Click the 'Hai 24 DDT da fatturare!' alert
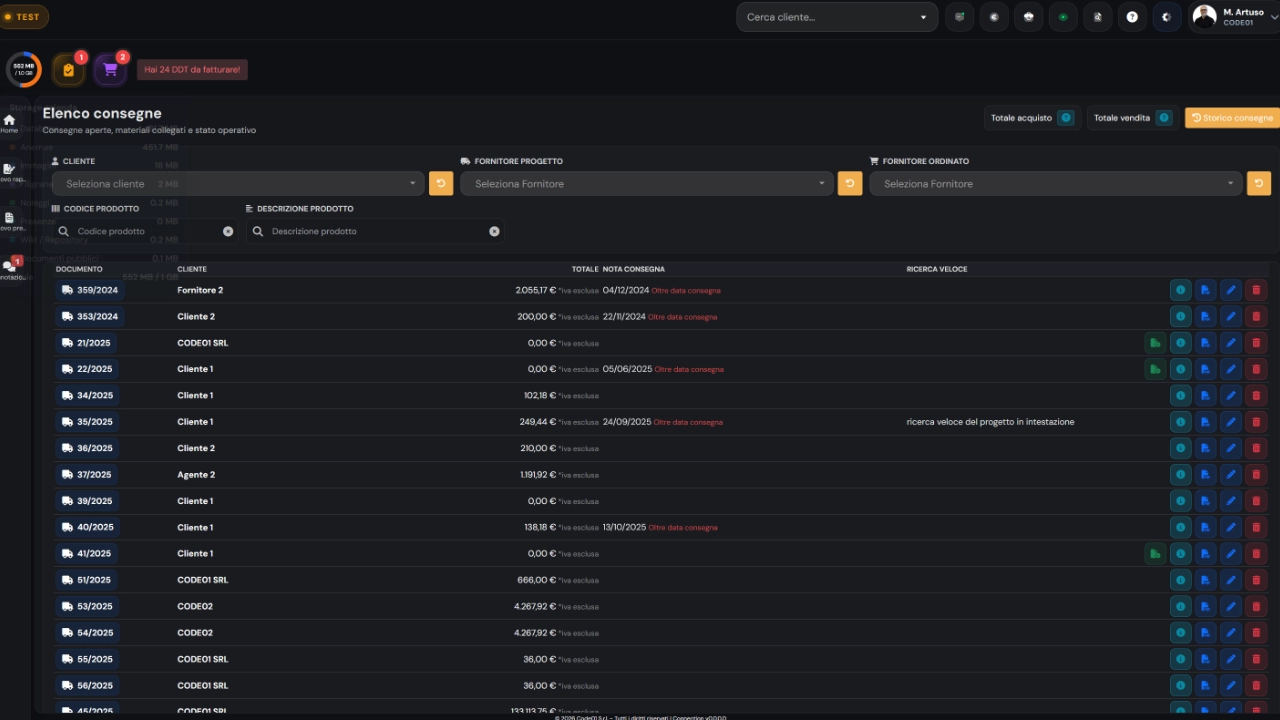Image resolution: width=1280 pixels, height=720 pixels. click(x=192, y=70)
